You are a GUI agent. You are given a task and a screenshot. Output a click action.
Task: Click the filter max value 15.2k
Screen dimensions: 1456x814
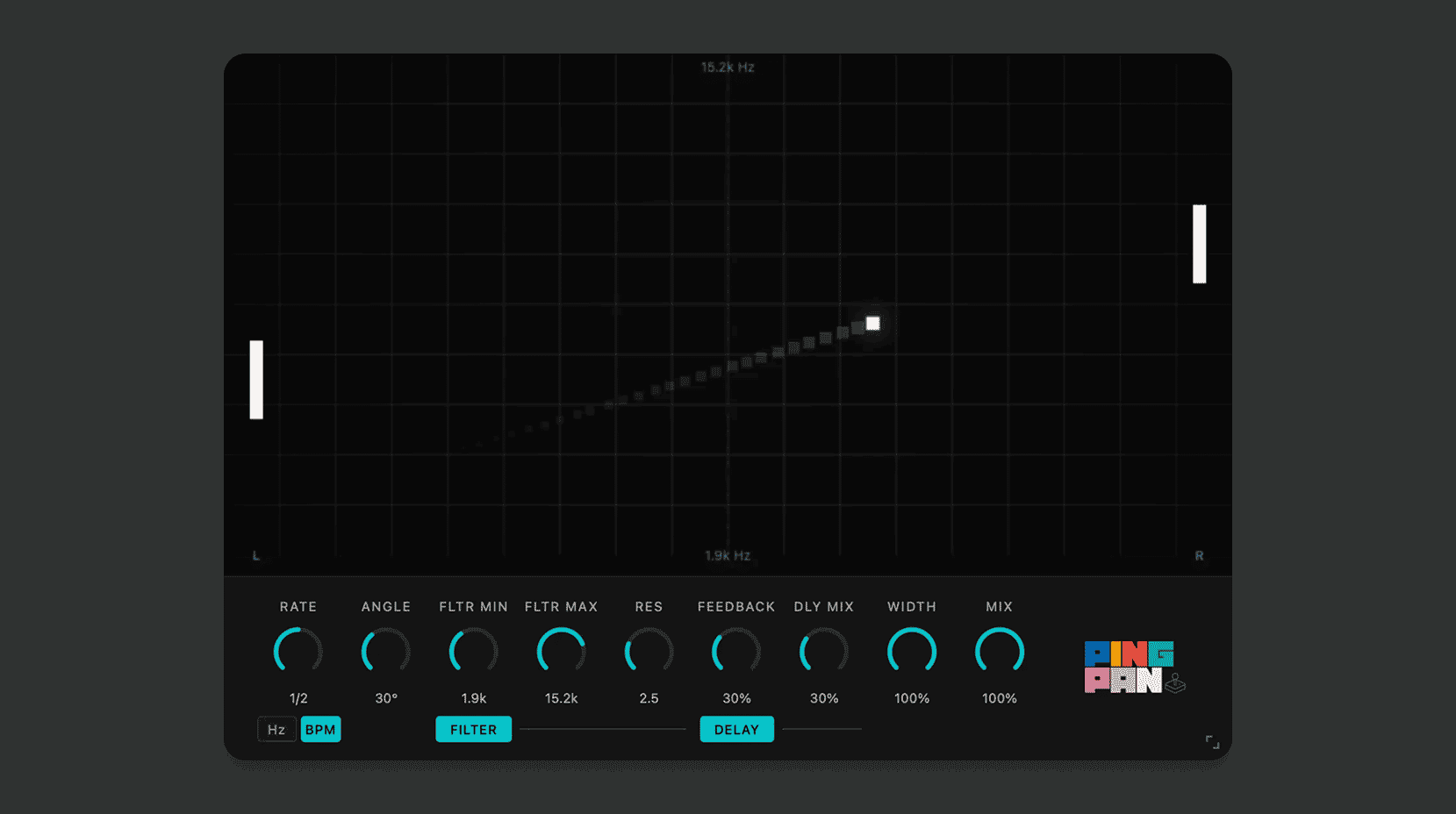pos(562,698)
